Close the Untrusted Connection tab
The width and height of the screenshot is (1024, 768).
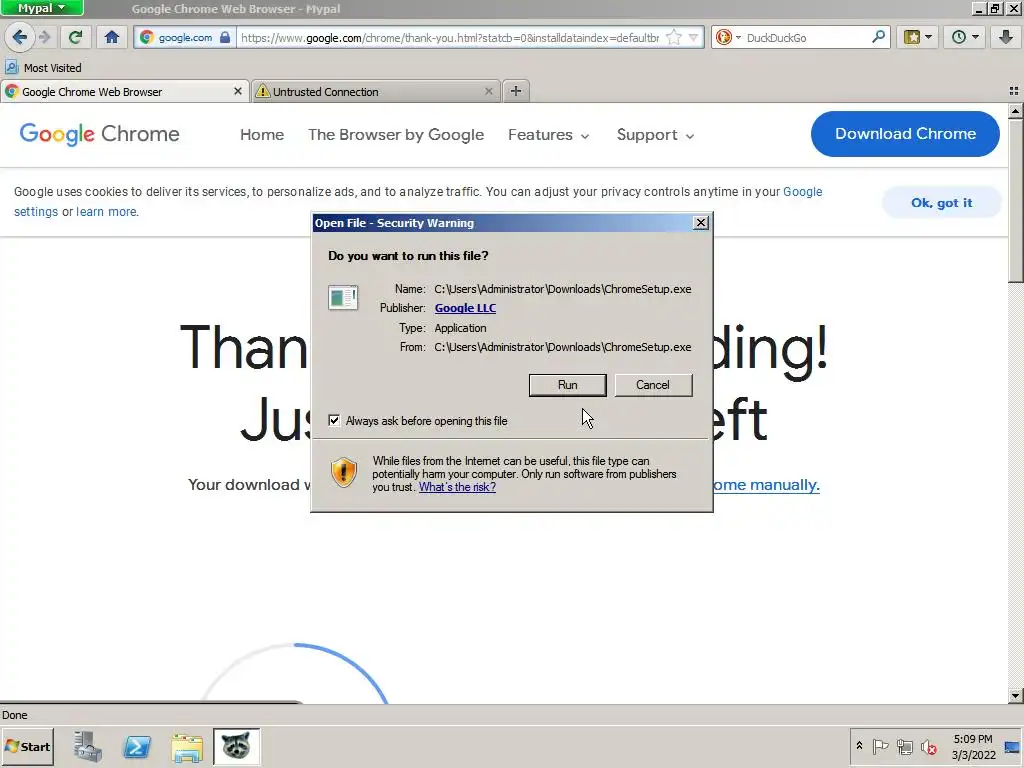coord(488,91)
